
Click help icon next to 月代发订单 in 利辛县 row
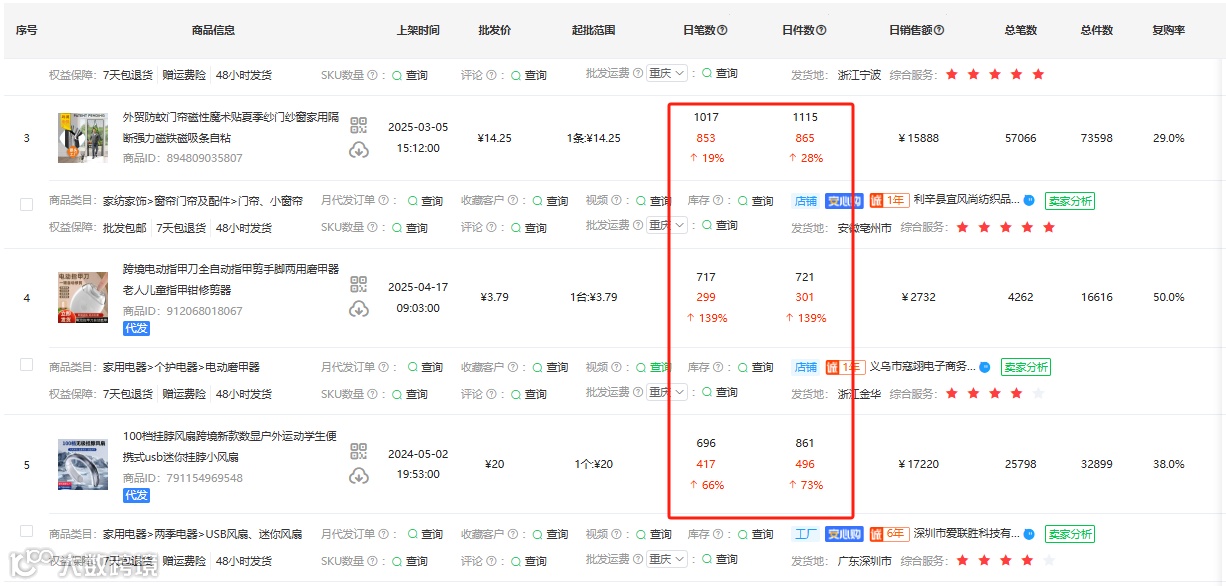tap(383, 200)
